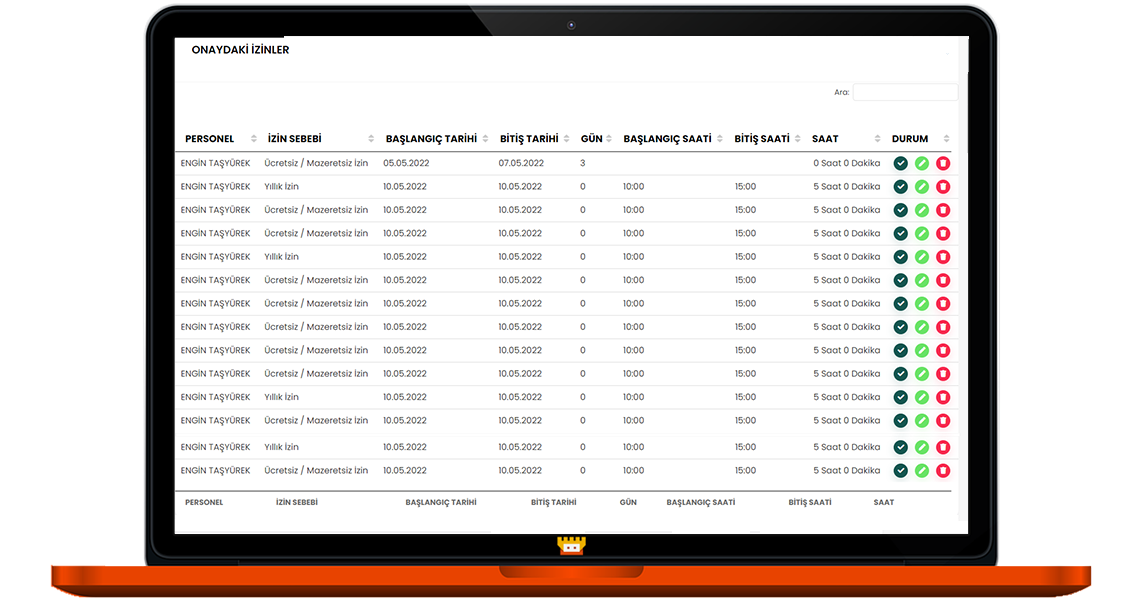Select the ONAYDAKİ İZİNLER title
Screen dimensions: 1135x599
240,50
